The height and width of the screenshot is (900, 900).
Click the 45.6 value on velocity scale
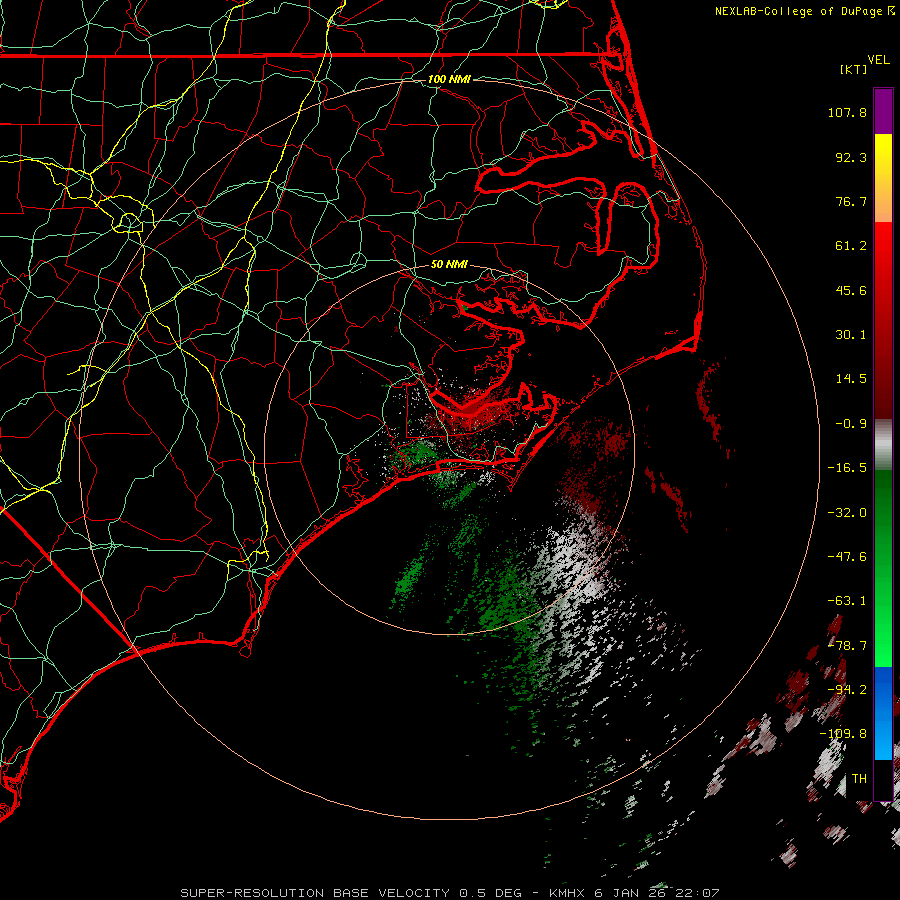[851, 290]
